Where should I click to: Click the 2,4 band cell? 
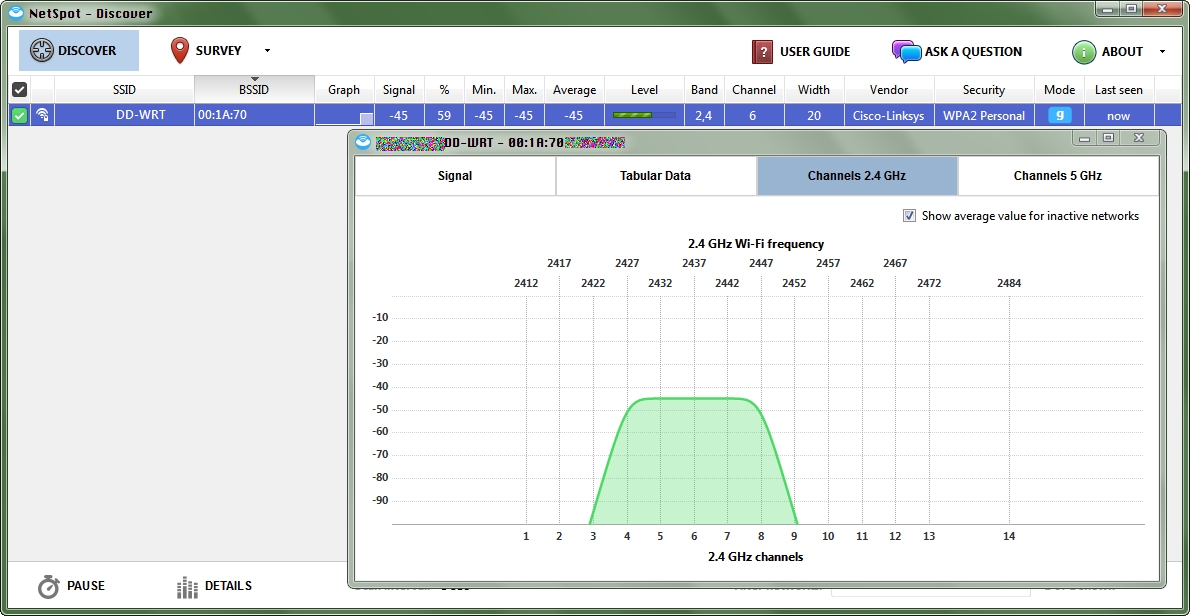click(x=704, y=115)
